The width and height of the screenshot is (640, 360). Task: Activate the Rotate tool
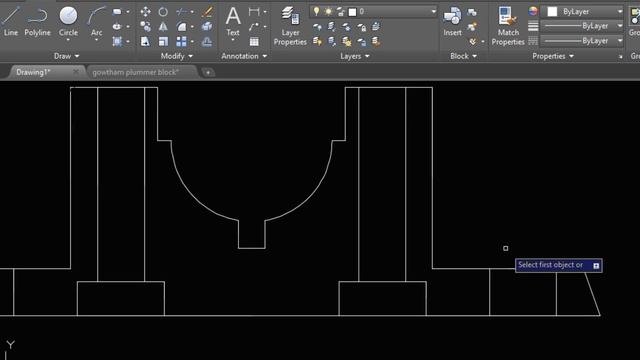[x=163, y=12]
